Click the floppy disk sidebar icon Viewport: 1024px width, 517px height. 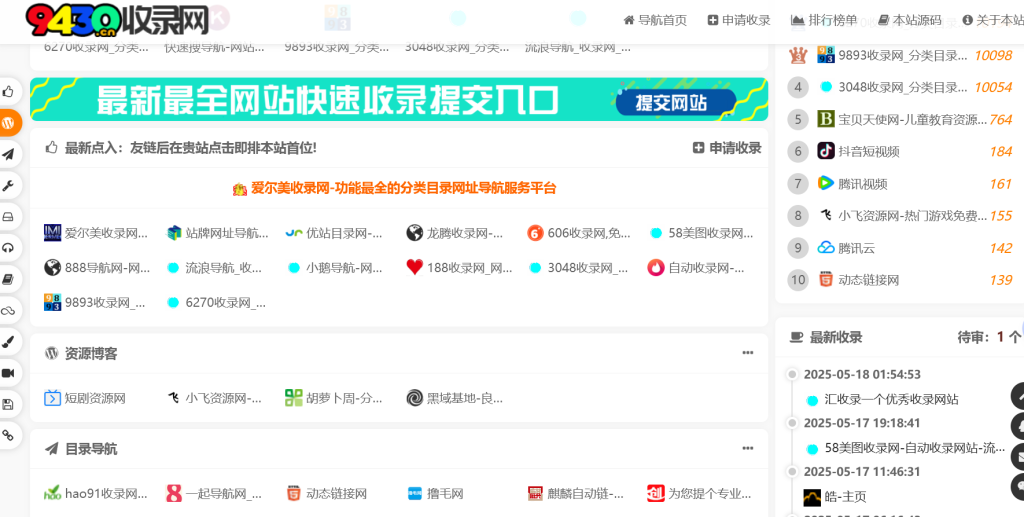click(8, 405)
